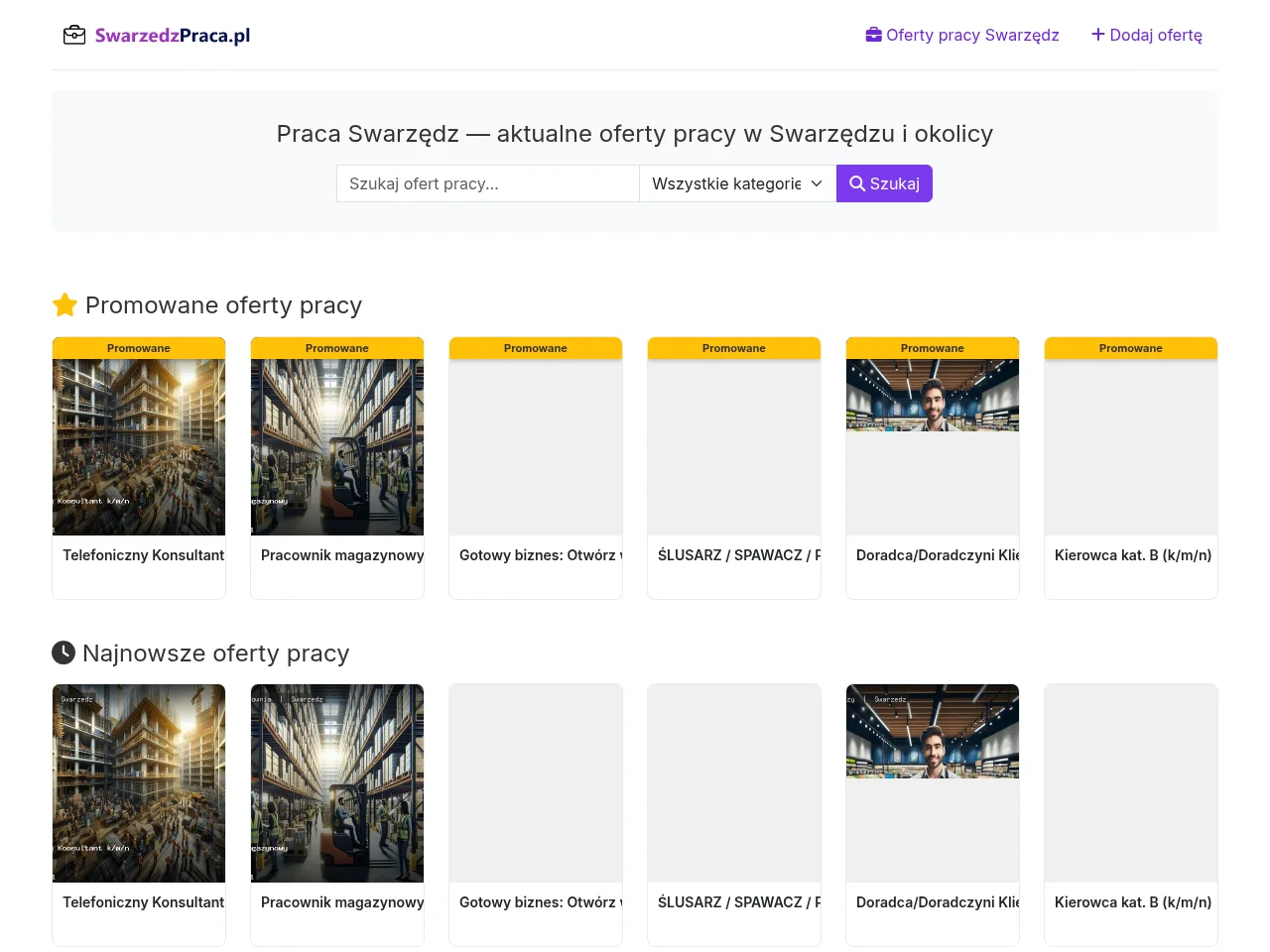Viewport: 1270px width, 952px height.
Task: Open newest Gotowy biznes: Otwórz title
Action: click(x=541, y=902)
